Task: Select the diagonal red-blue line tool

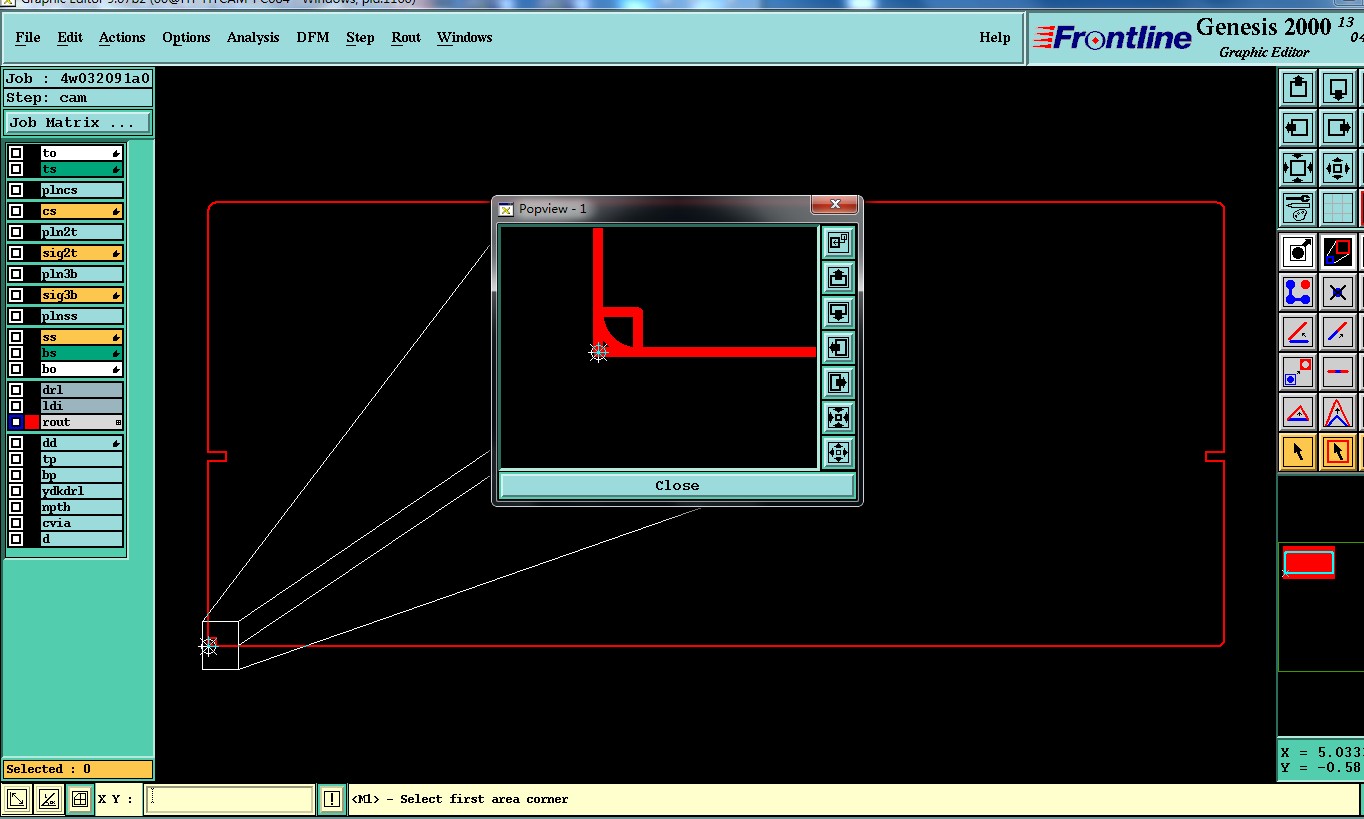Action: [1338, 332]
